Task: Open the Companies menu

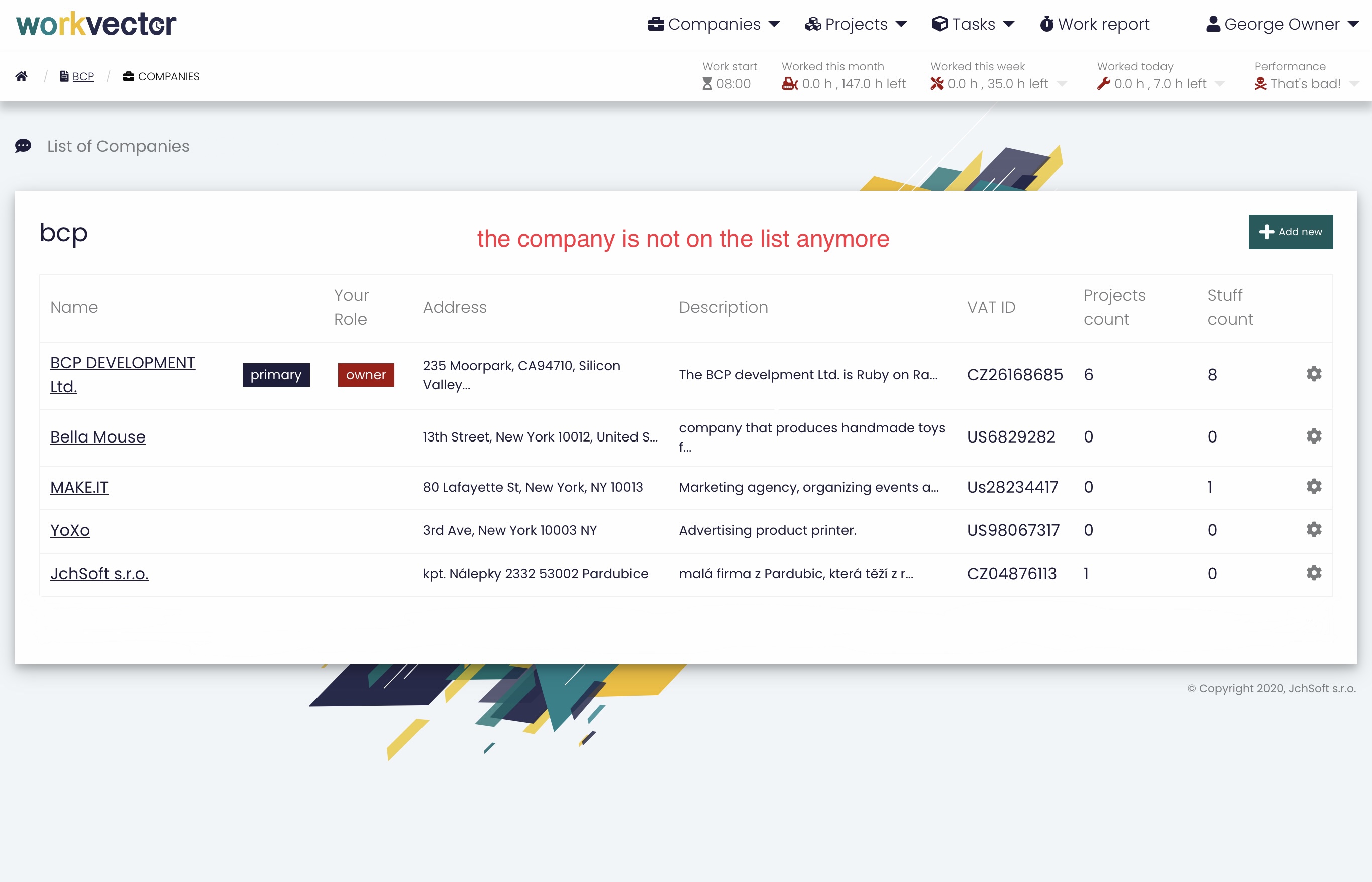Action: [713, 24]
